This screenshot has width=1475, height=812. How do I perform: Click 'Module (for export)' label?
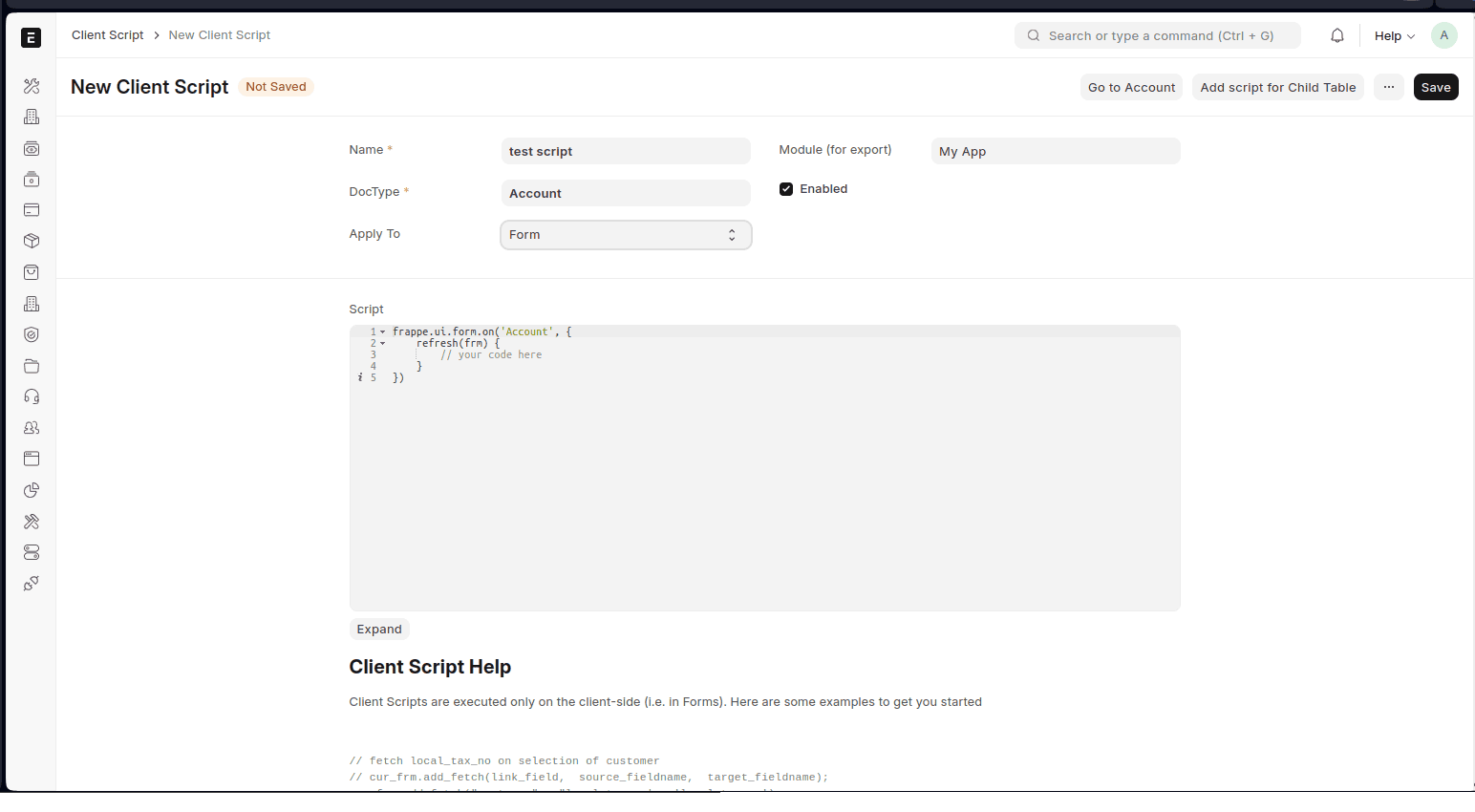(835, 150)
